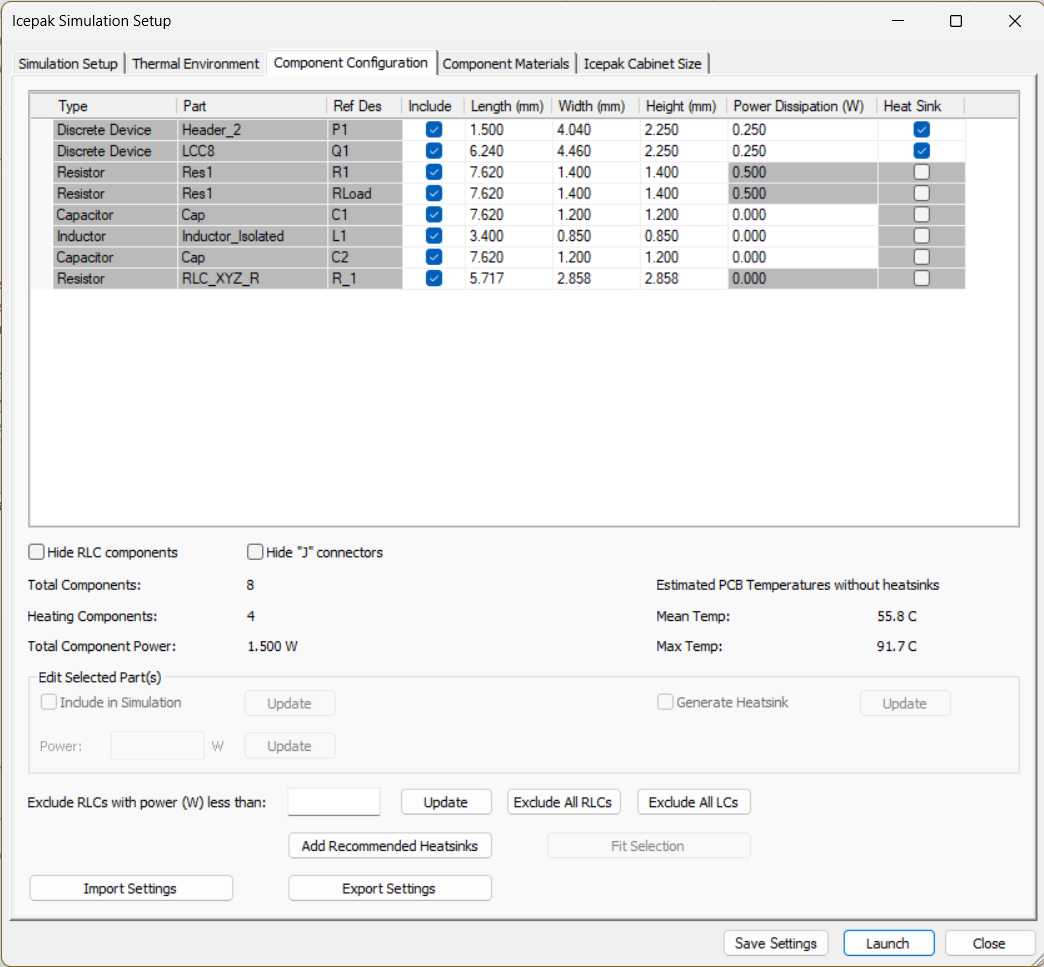The height and width of the screenshot is (967, 1044).
Task: Uncheck Include for resistor RLoad
Action: (x=433, y=193)
